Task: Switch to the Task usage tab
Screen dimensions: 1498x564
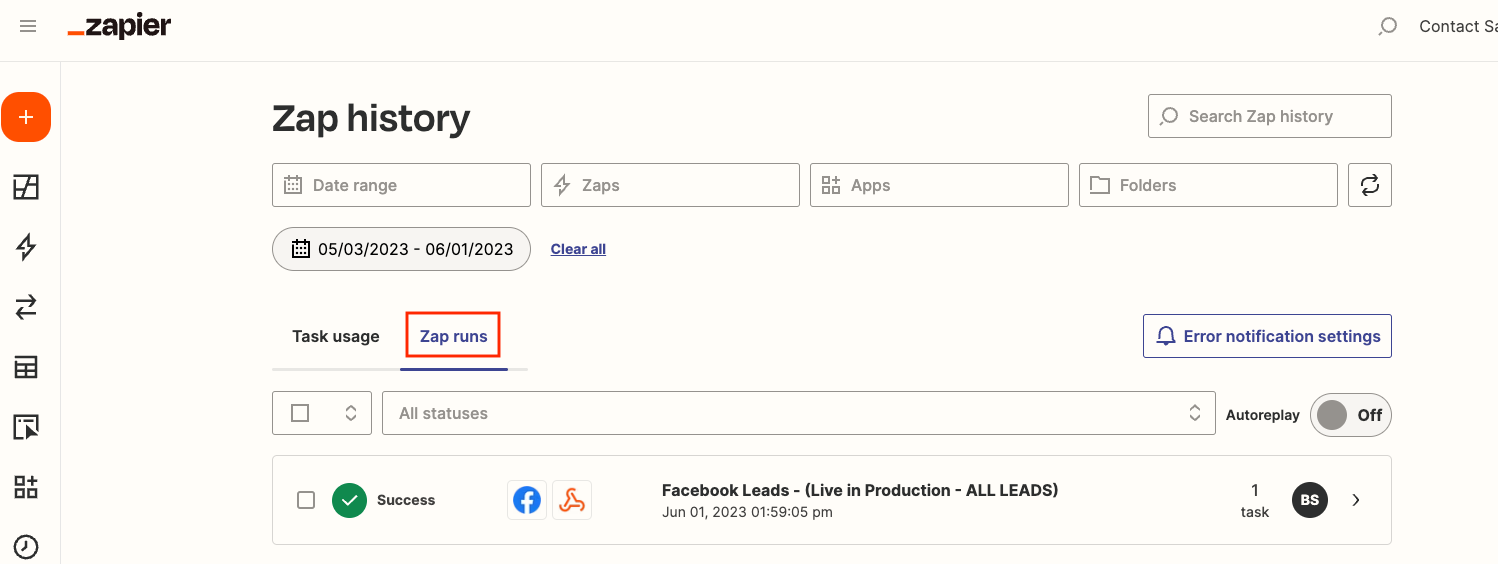Action: 335,336
